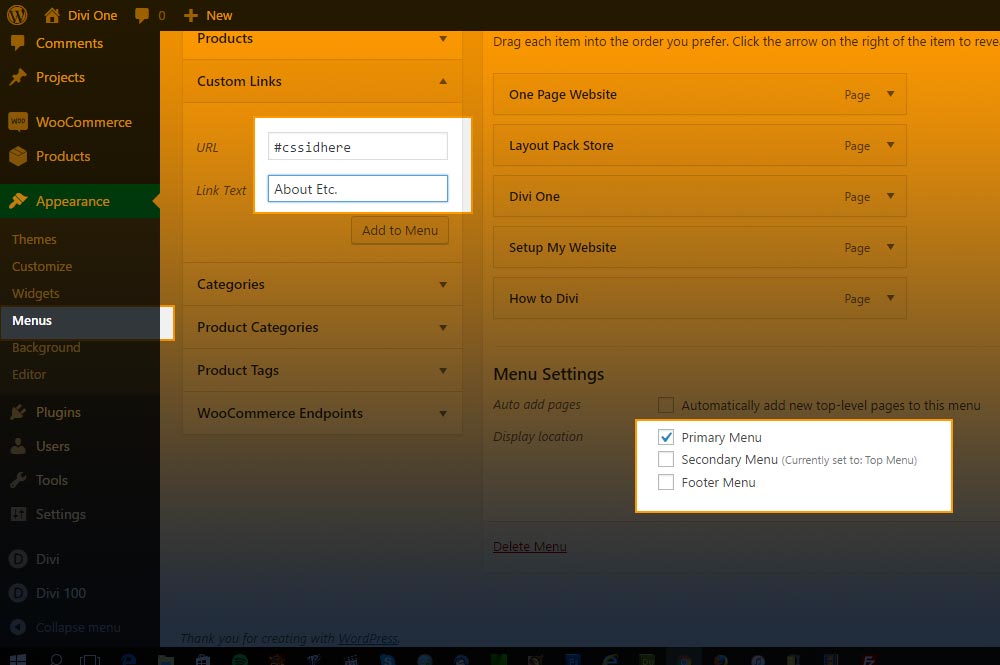Open Editor under Appearance
The height and width of the screenshot is (665, 1000).
[x=29, y=374]
